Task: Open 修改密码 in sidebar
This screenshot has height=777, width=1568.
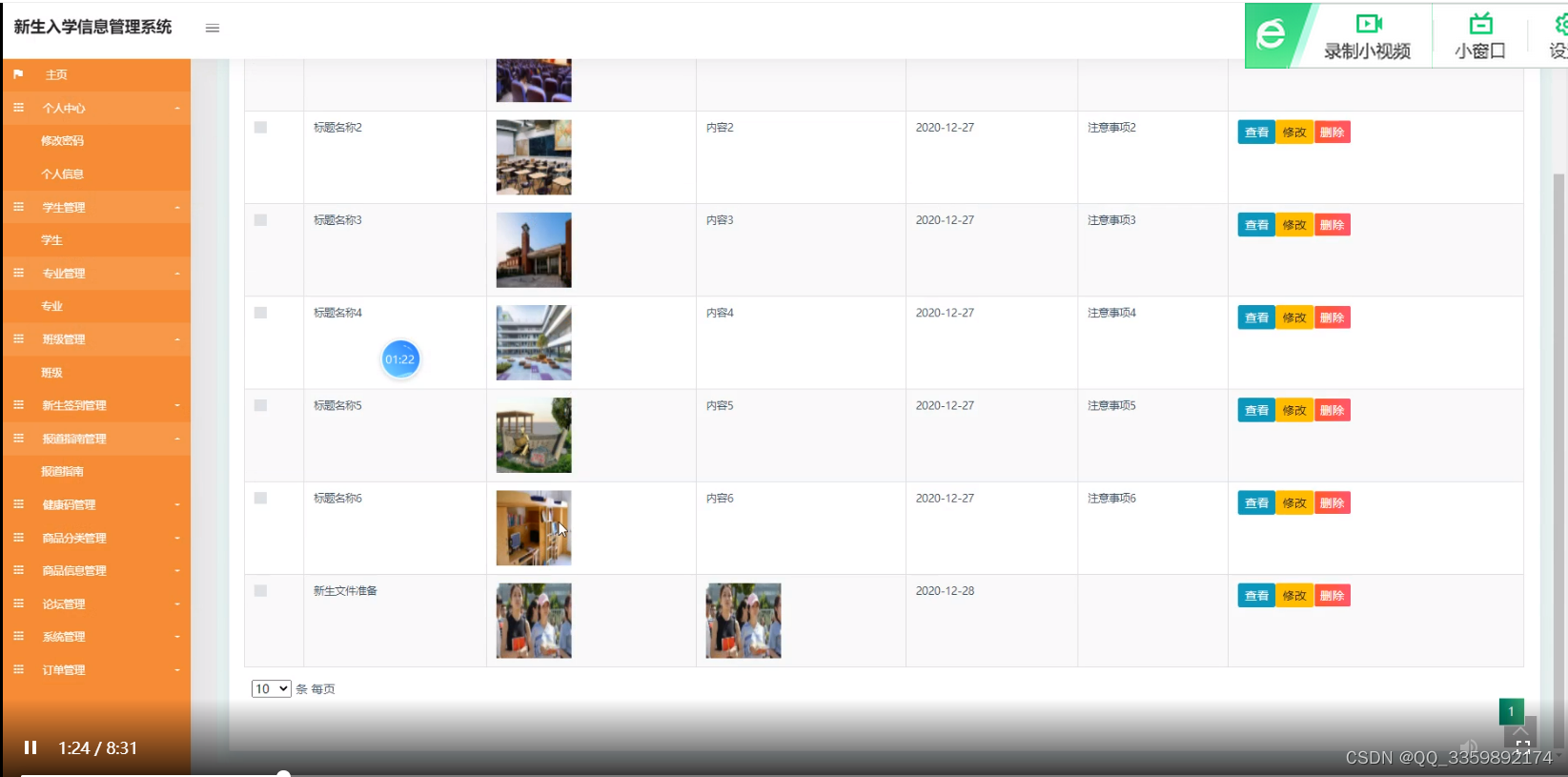Action: [62, 141]
